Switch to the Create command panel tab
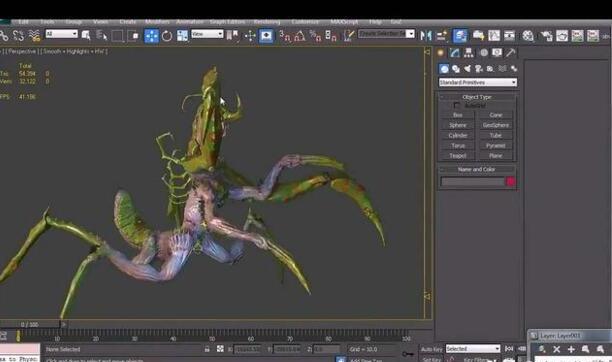The height and width of the screenshot is (362, 612). (441, 53)
